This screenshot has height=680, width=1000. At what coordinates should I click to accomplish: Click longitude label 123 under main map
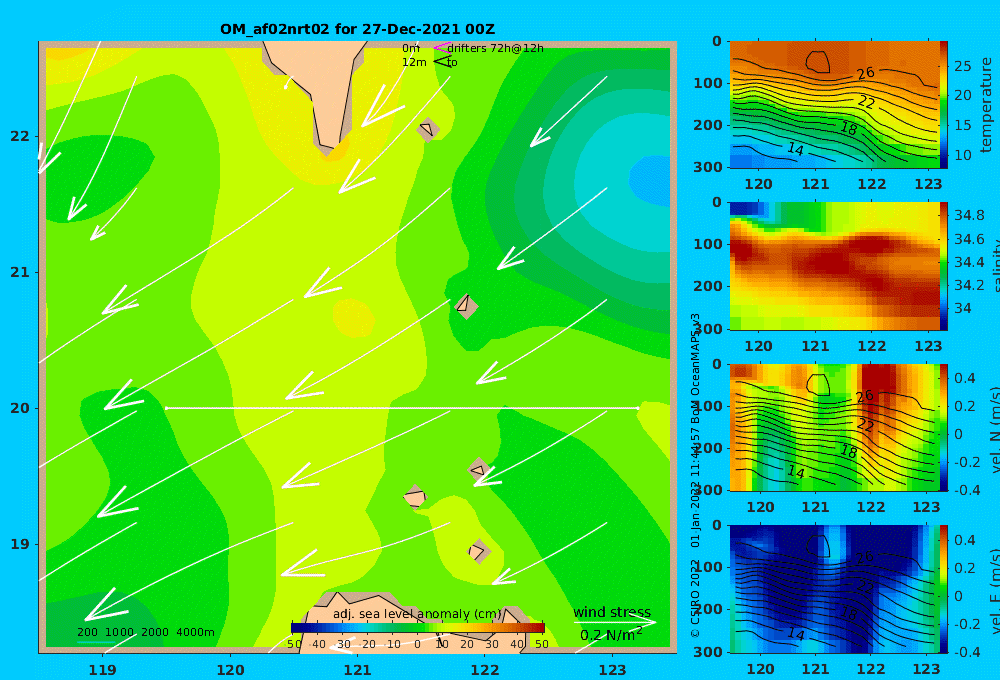[612, 669]
